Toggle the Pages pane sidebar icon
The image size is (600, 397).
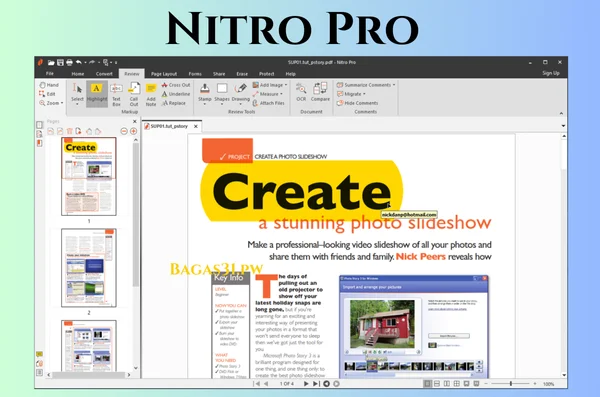point(39,125)
